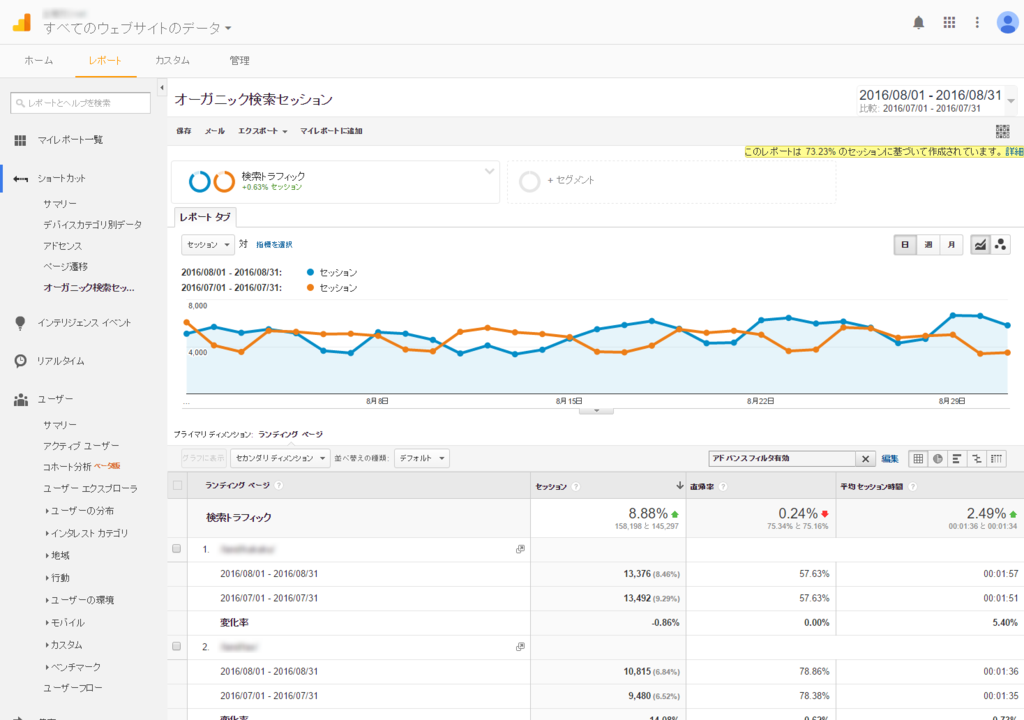Click the ショートカット arrow icon
1024x720 pixels.
click(x=20, y=178)
